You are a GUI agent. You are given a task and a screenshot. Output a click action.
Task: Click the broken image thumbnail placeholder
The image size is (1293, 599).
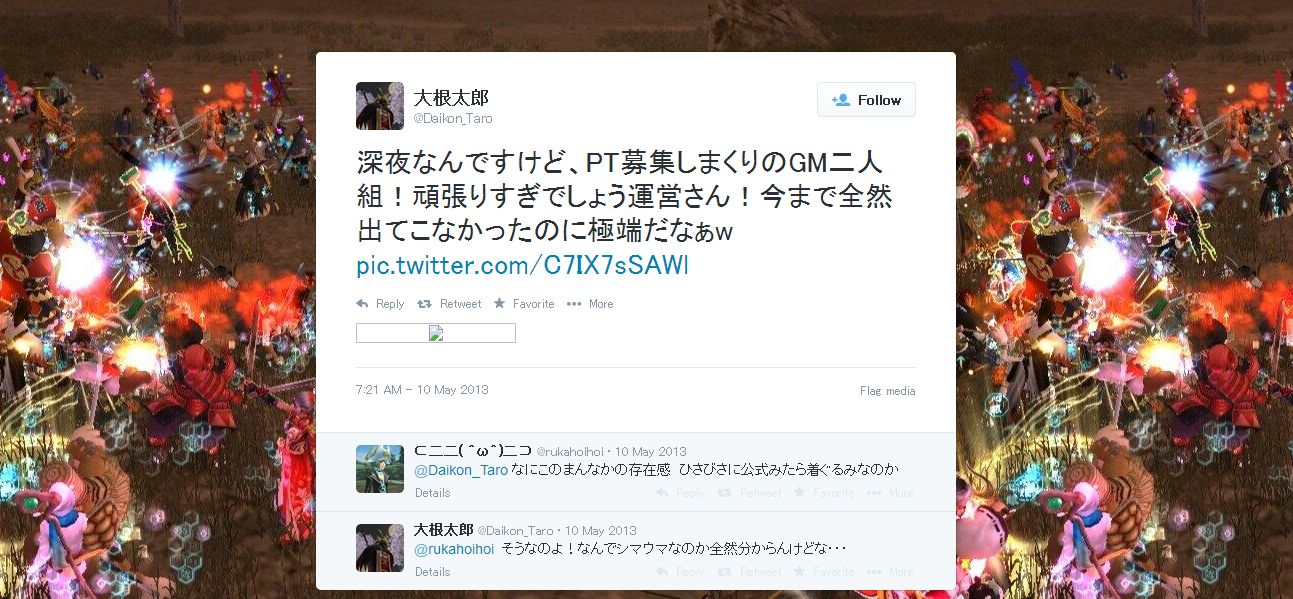click(x=436, y=333)
